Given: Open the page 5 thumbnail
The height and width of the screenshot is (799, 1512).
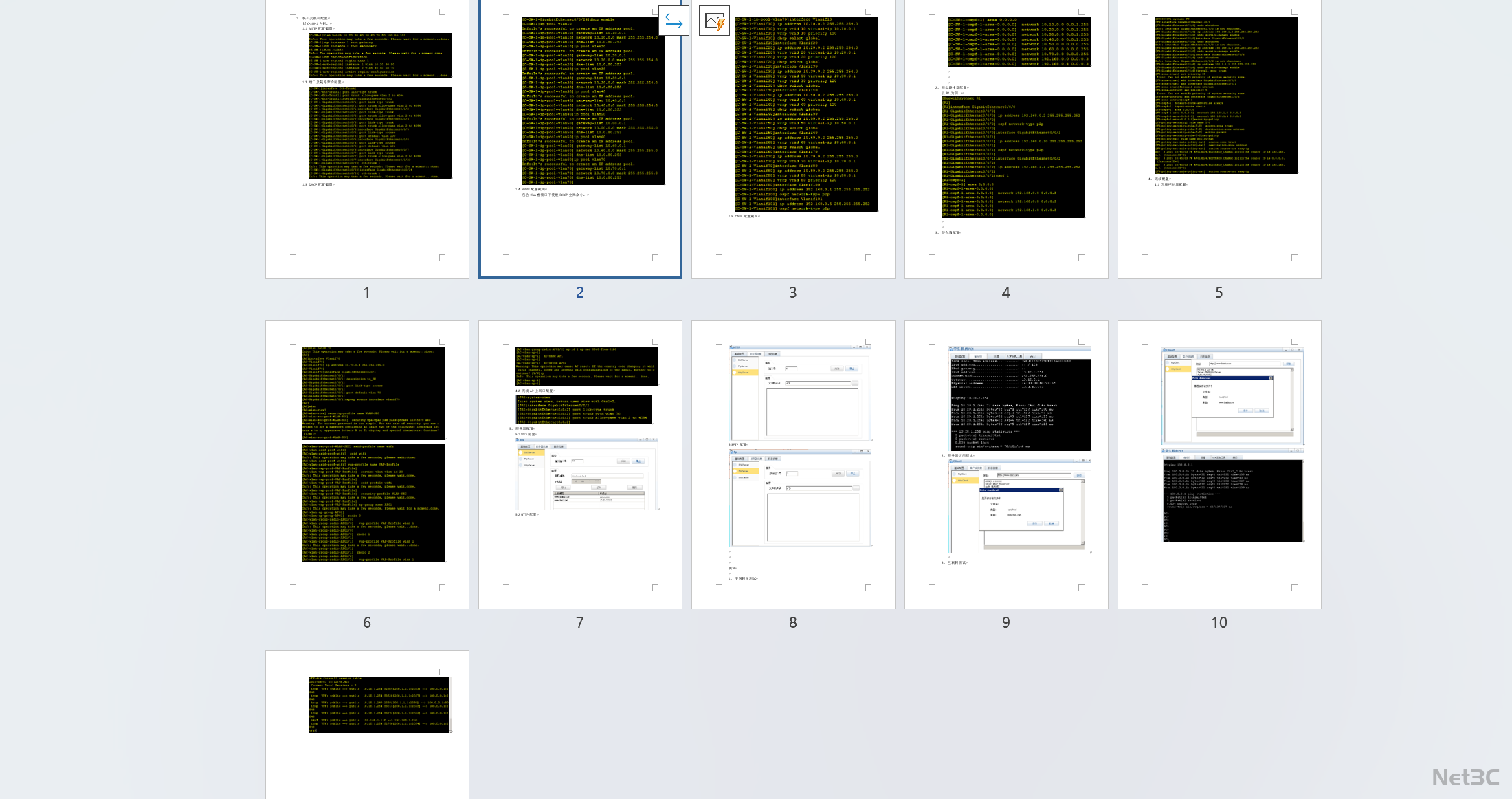Looking at the screenshot, I should (x=1219, y=138).
